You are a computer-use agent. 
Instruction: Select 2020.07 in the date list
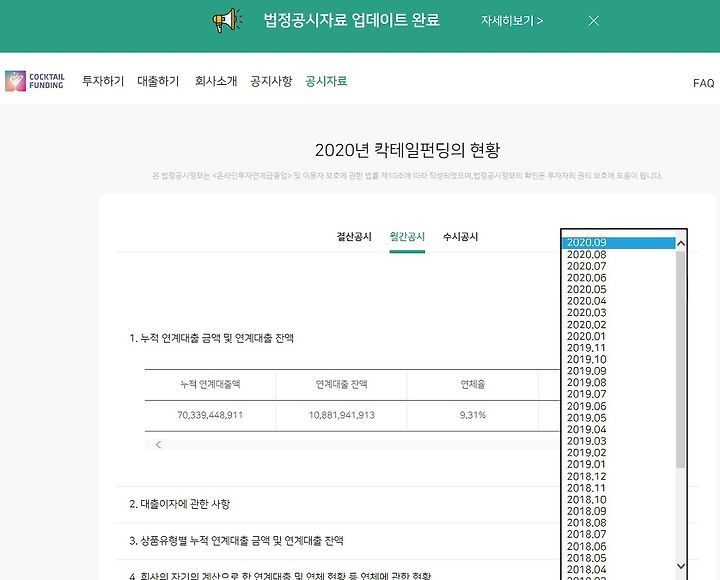pos(619,266)
